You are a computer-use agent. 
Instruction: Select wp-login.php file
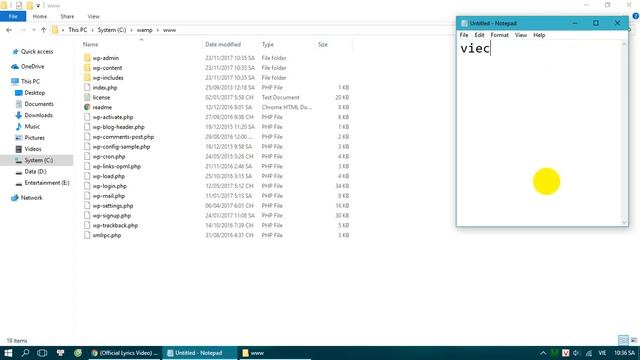coord(109,186)
